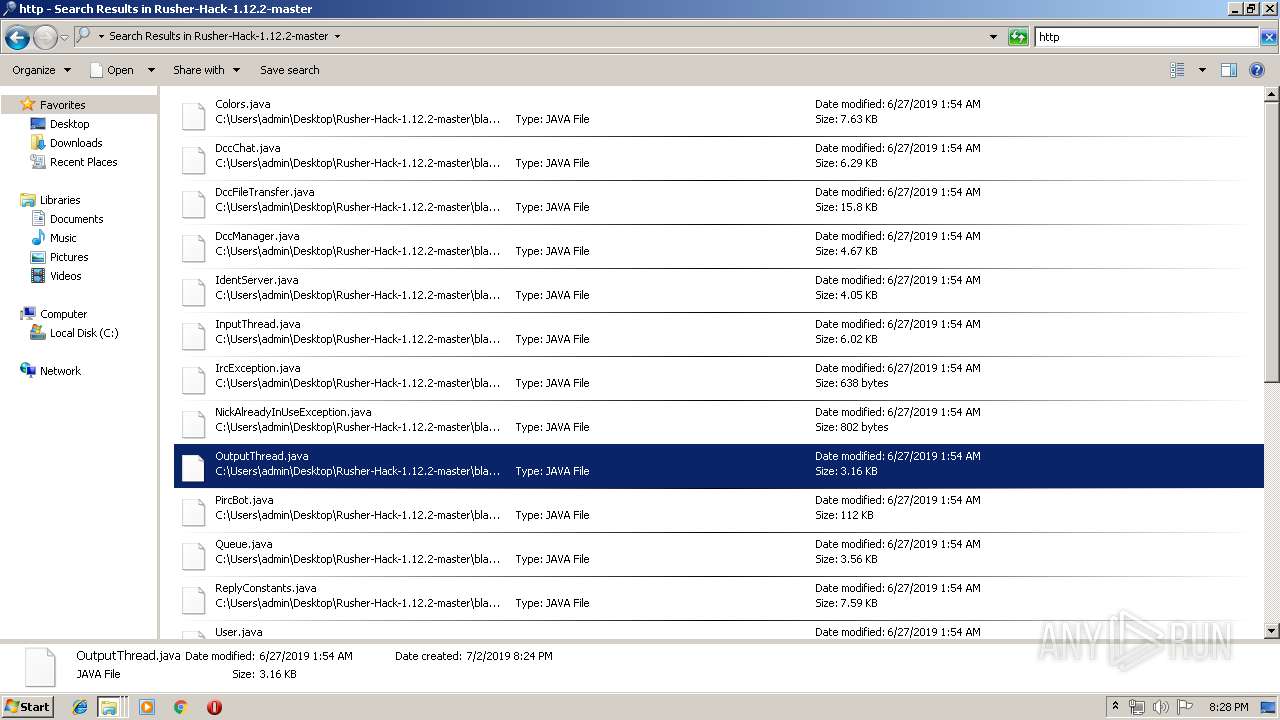Screen dimensions: 1280x720
Task: Open Windows Explorer taskbar icon
Action: (x=109, y=707)
